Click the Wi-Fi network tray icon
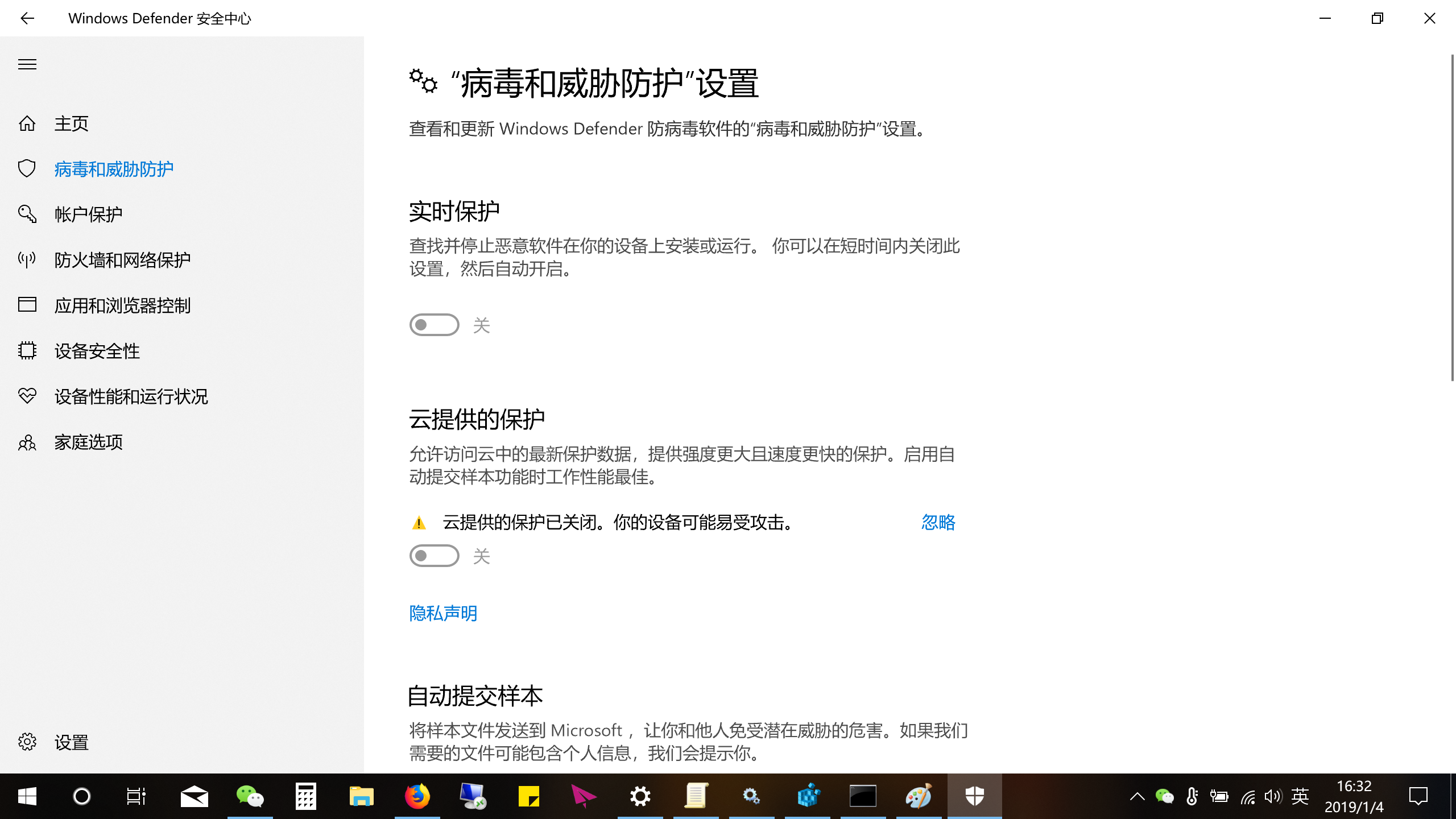 click(1248, 796)
